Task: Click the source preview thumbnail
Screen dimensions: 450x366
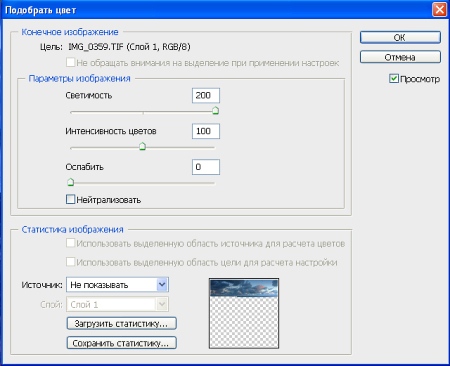Action: [x=244, y=314]
